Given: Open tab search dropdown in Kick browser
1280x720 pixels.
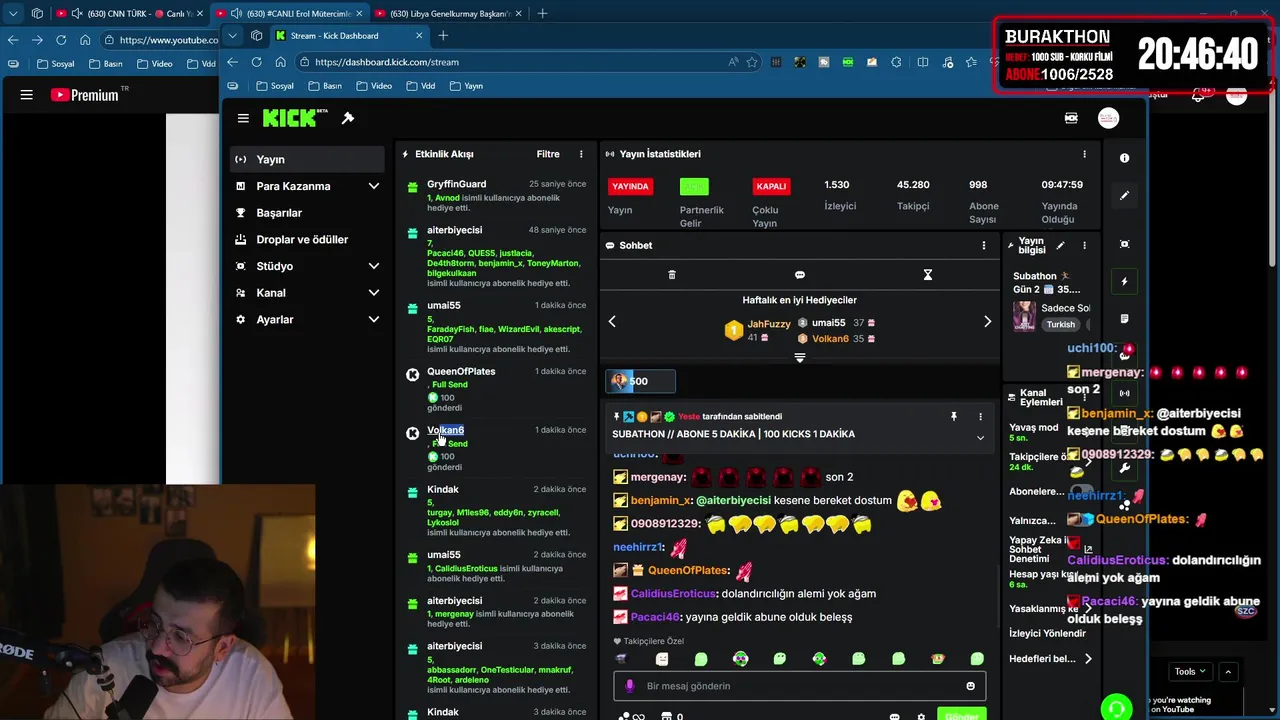Looking at the screenshot, I should [x=232, y=36].
